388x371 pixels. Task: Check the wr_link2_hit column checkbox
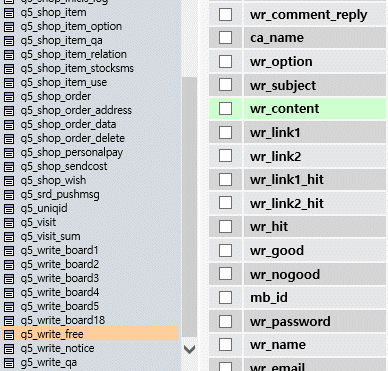[225, 203]
